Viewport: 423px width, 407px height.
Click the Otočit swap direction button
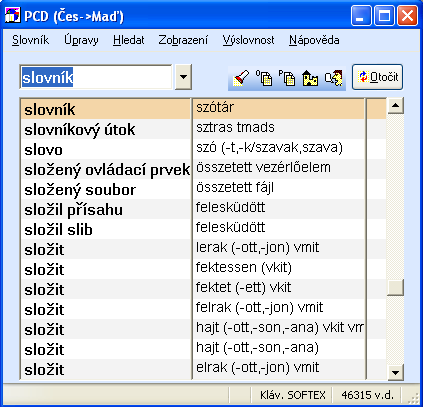pyautogui.click(x=377, y=77)
